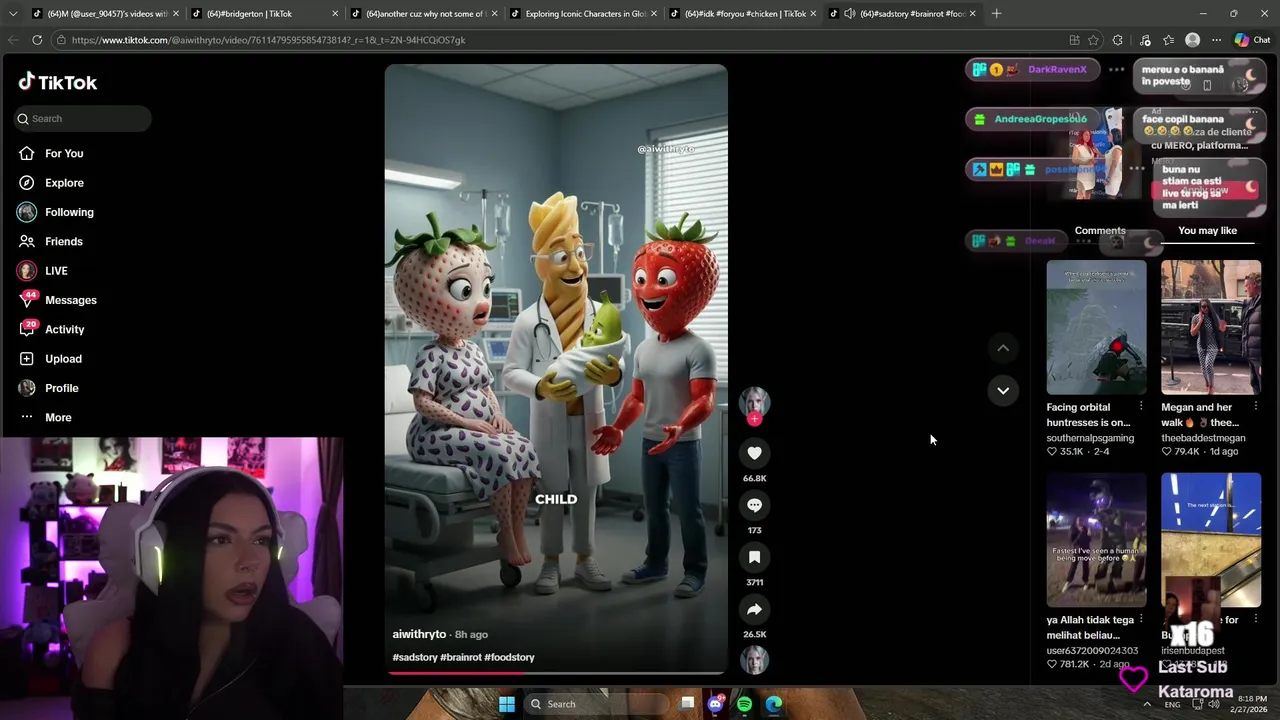The height and width of the screenshot is (720, 1280).
Task: Switch to You may like tab
Action: [x=1207, y=231]
